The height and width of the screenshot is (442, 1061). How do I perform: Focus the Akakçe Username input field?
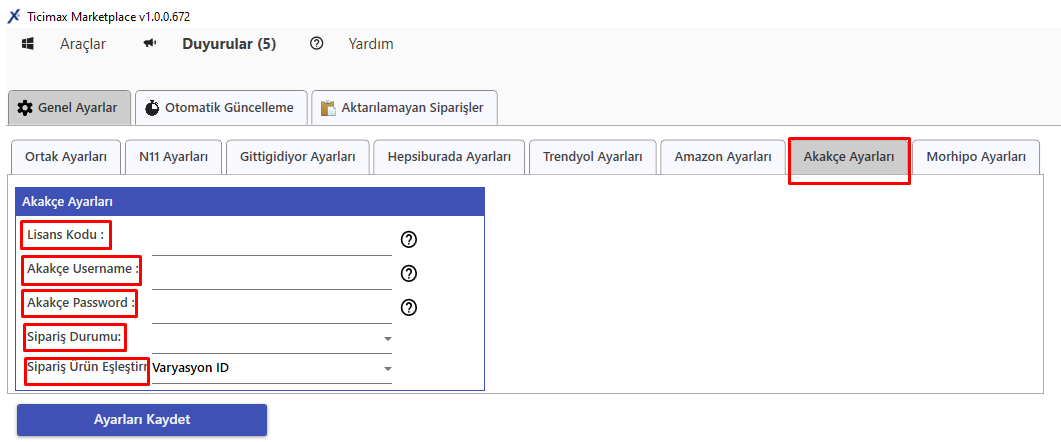click(272, 273)
